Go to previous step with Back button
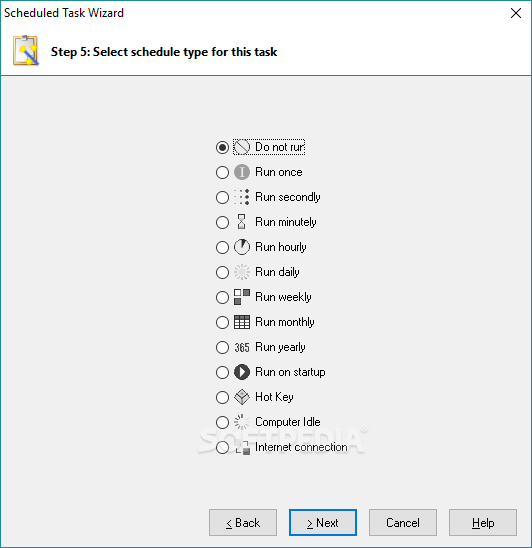Screen dimensions: 532x548 pyautogui.click(x=243, y=522)
